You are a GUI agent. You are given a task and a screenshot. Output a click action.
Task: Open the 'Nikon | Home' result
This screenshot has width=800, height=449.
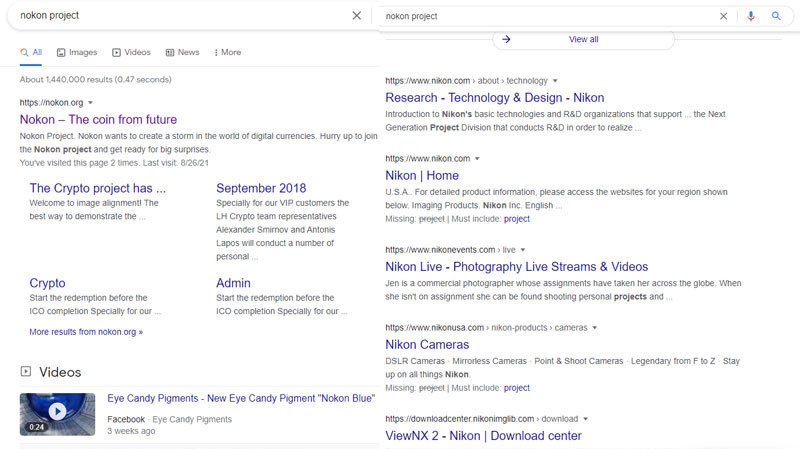(422, 176)
